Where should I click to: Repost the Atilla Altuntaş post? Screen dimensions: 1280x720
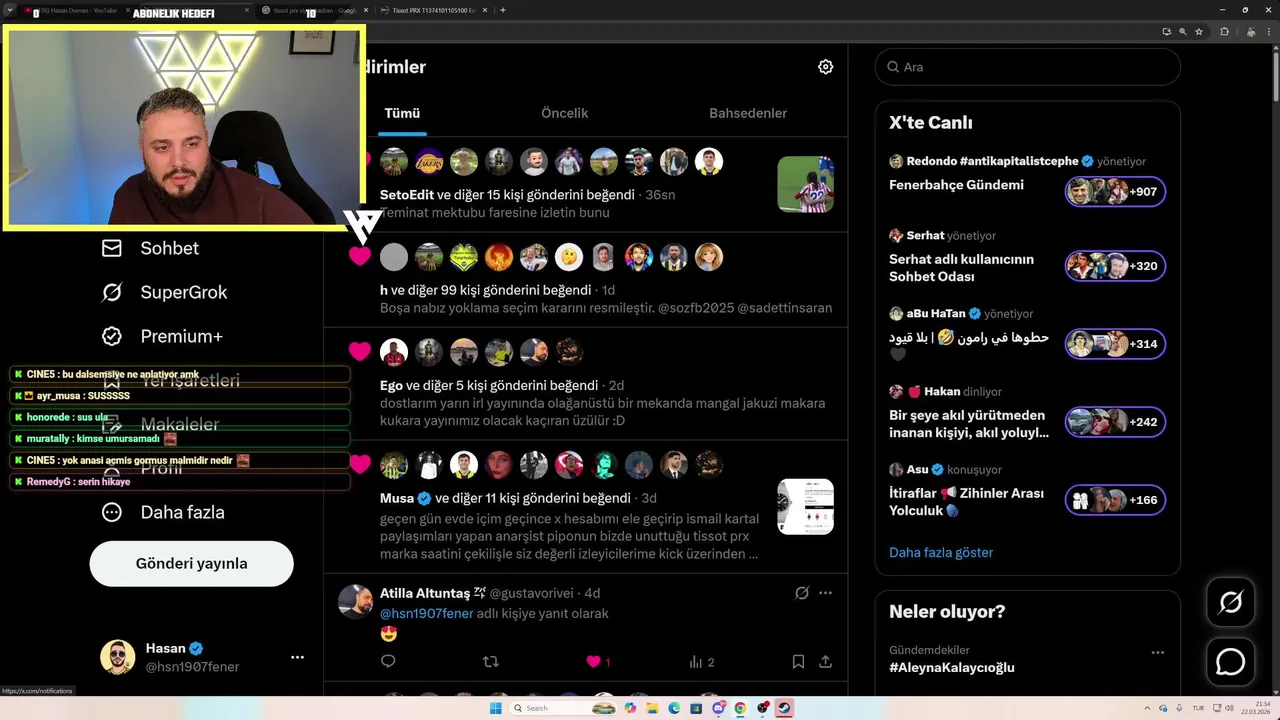(490, 661)
